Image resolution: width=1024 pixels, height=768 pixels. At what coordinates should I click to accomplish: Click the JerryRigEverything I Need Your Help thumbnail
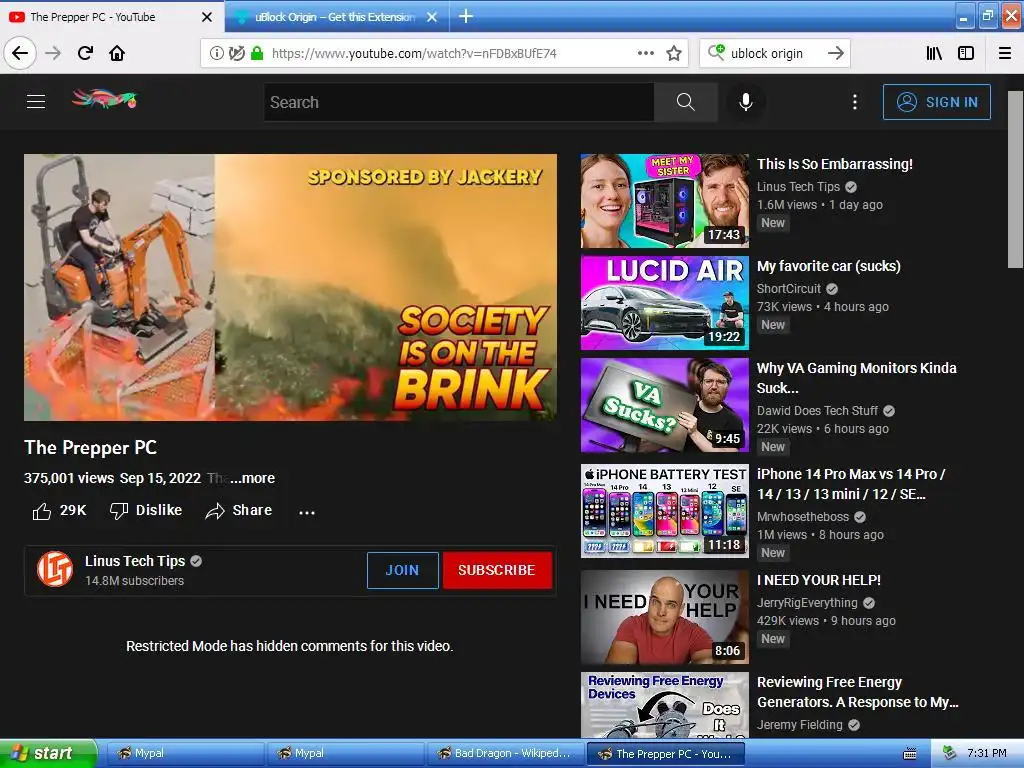coord(665,617)
